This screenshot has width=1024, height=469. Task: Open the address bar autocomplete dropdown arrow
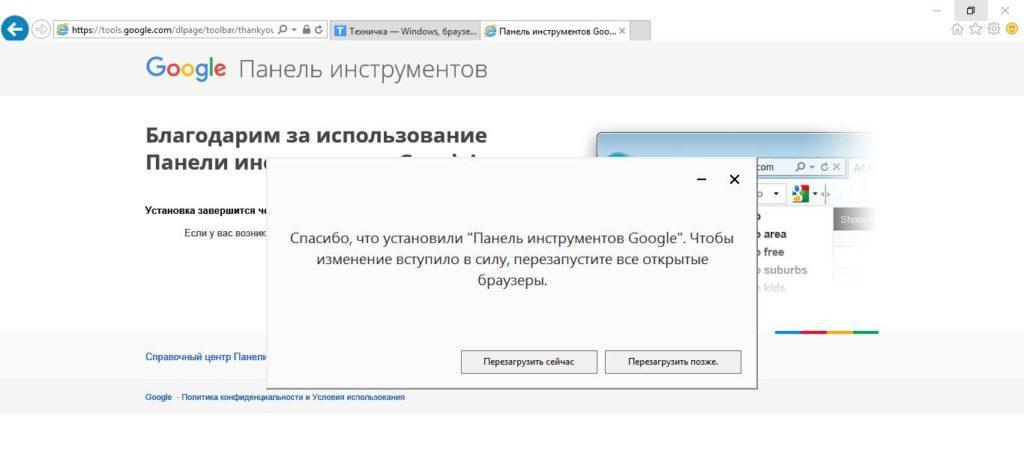pos(294,30)
